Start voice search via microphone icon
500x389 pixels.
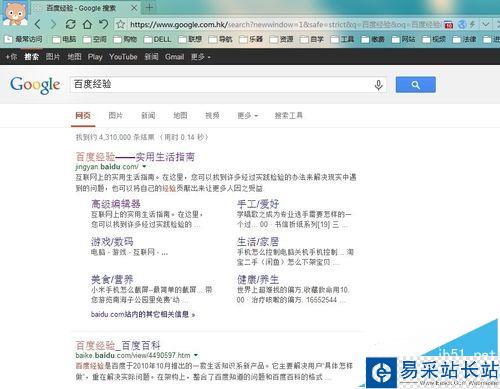[378, 85]
